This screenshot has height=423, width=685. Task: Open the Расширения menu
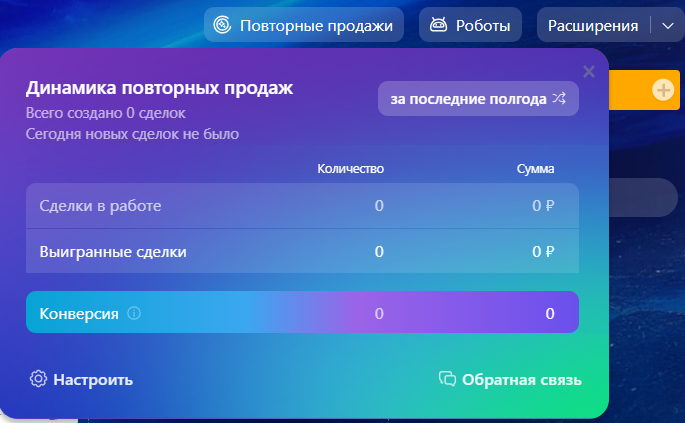pos(593,25)
